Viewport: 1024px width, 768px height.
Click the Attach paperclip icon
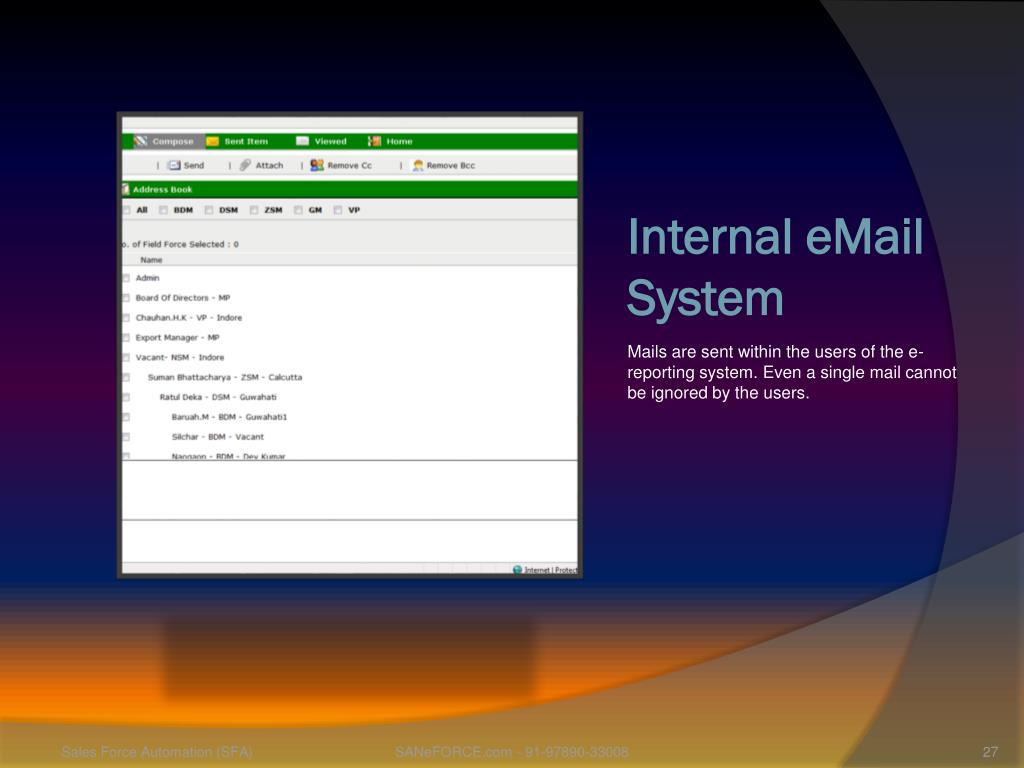(x=245, y=165)
